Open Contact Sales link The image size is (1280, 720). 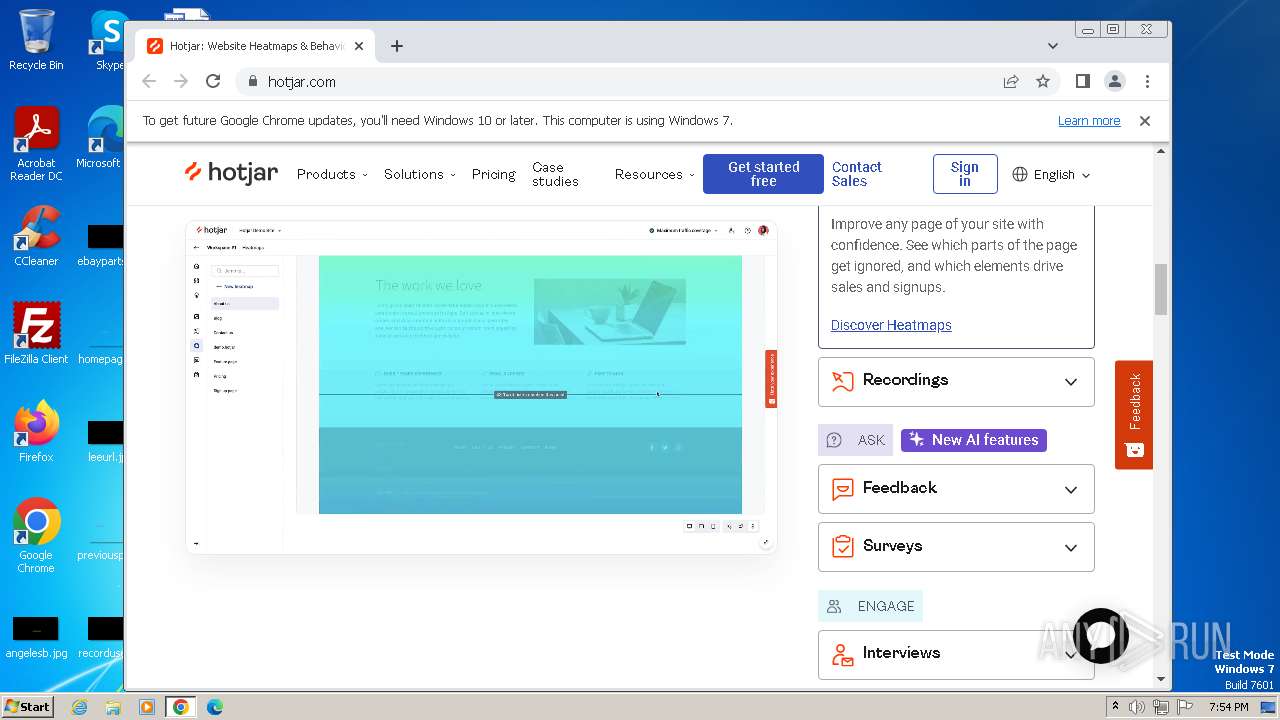click(857, 174)
